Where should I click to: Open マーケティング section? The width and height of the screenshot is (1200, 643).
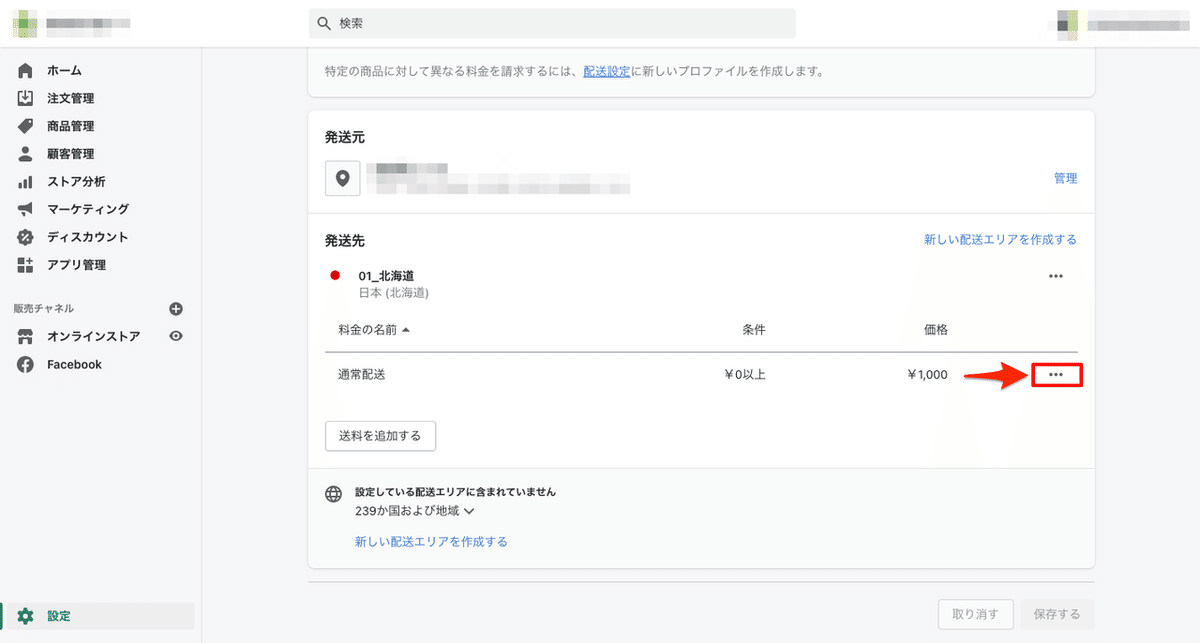[88, 209]
